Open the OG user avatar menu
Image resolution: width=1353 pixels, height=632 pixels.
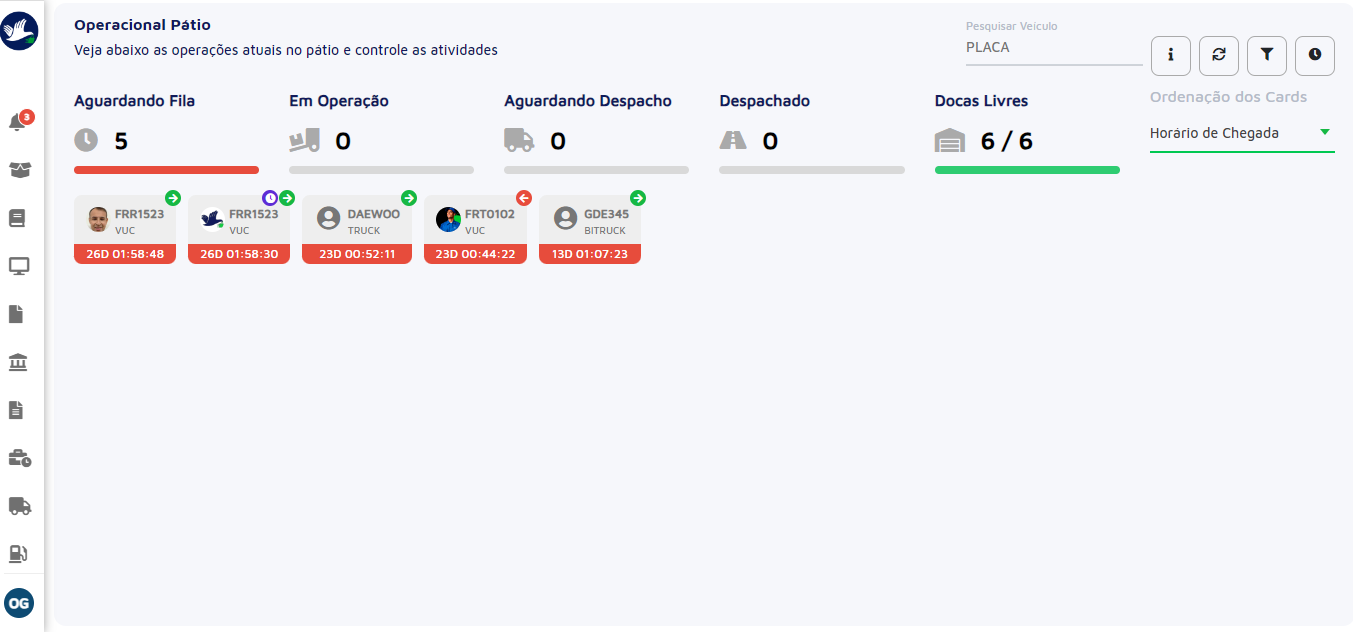click(x=19, y=603)
